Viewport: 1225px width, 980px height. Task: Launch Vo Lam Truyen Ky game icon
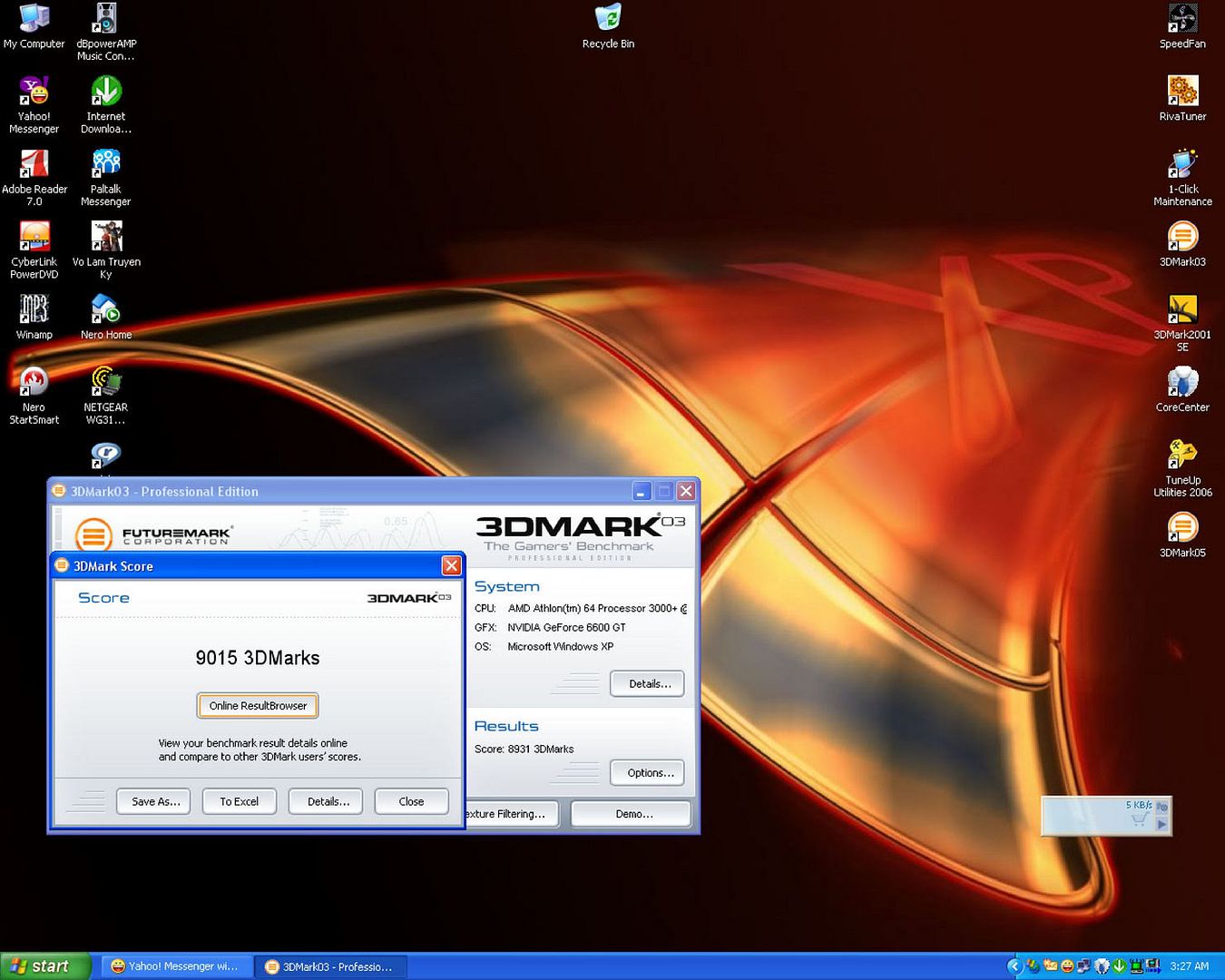[105, 250]
